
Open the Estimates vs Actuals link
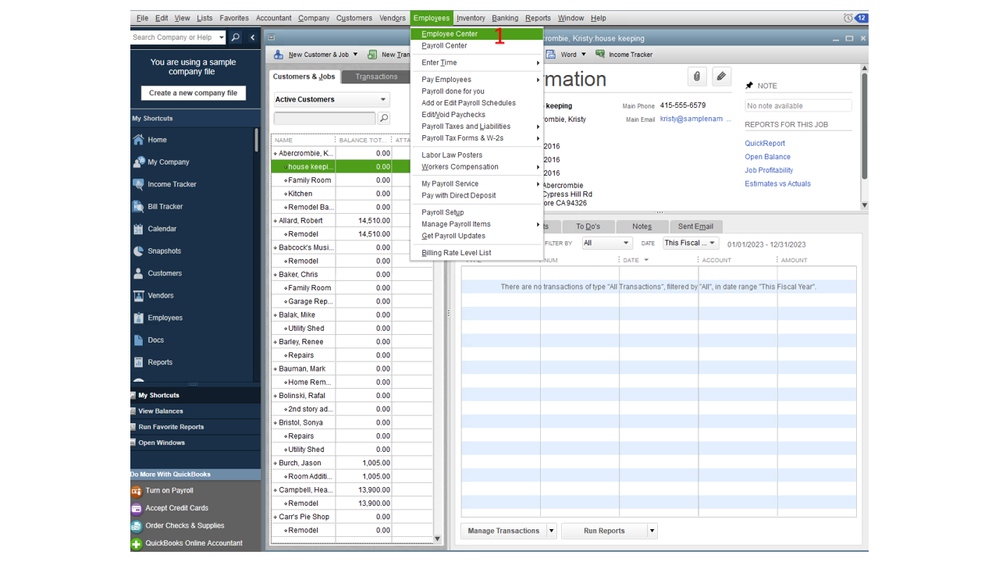777,184
